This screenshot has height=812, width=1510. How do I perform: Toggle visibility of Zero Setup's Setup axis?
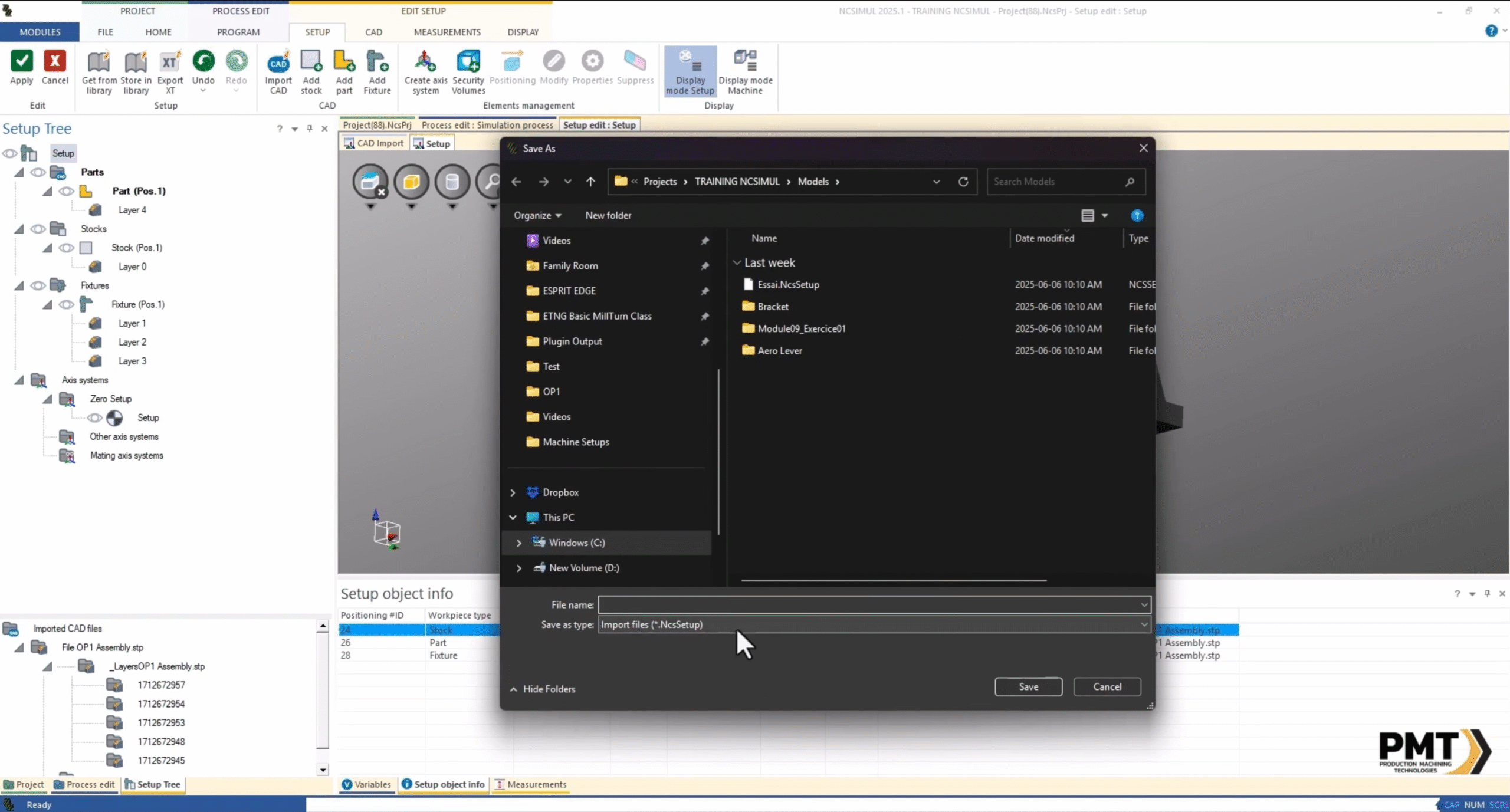point(94,417)
